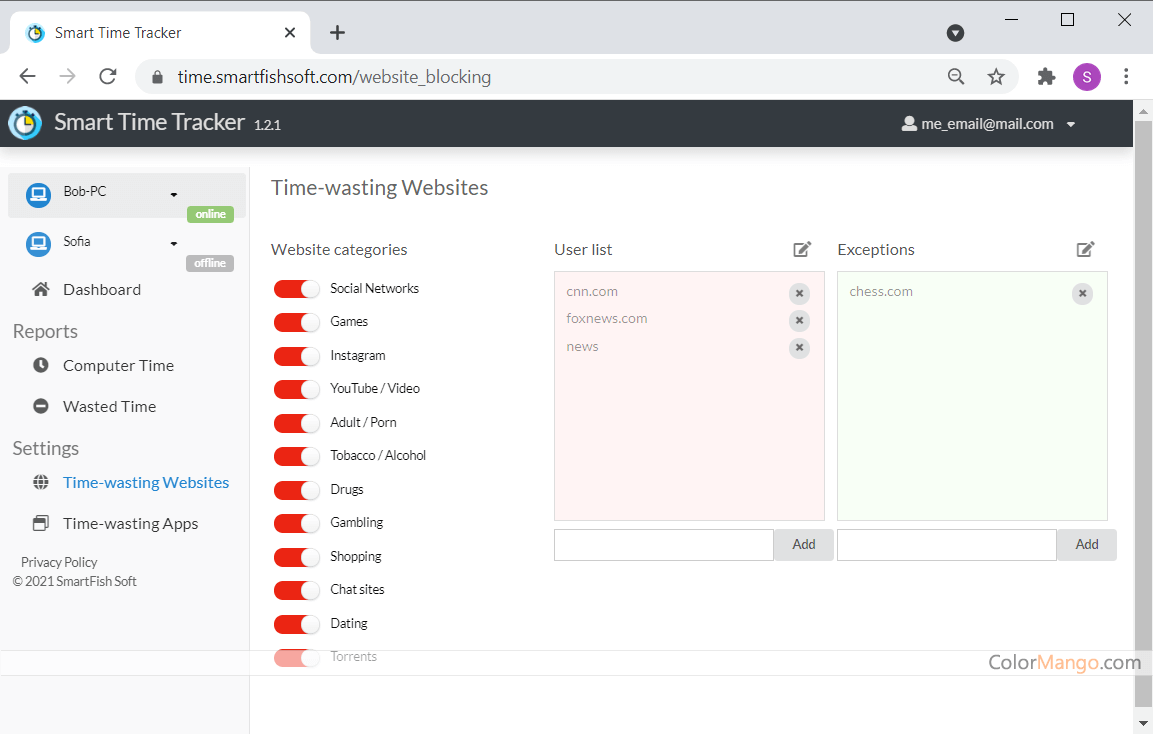Disable the Gambling category toggle
This screenshot has height=734, width=1153.
[296, 523]
